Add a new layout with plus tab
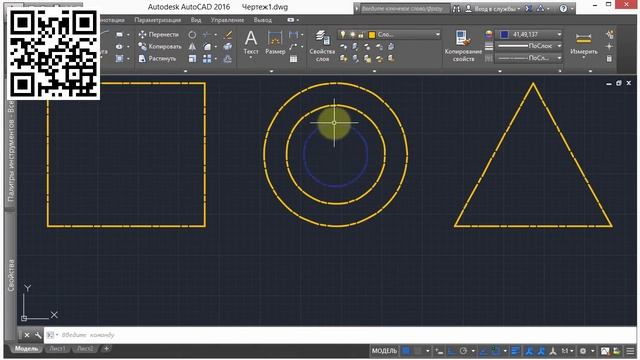This screenshot has width=640, height=360. coord(106,349)
